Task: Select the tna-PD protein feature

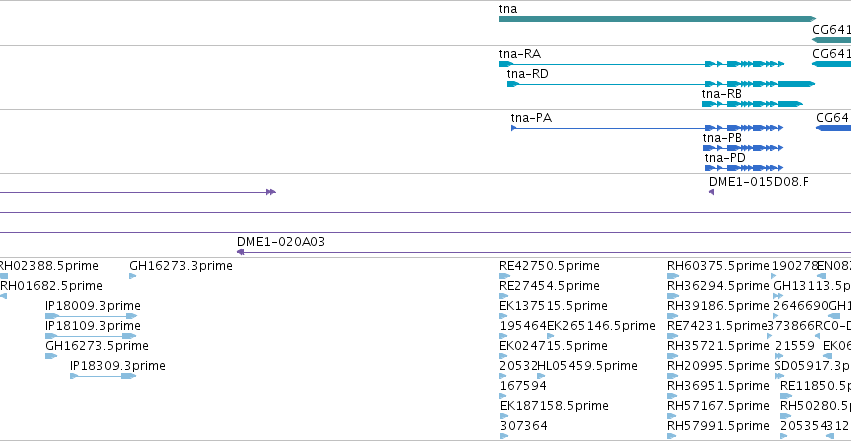Action: [x=744, y=168]
